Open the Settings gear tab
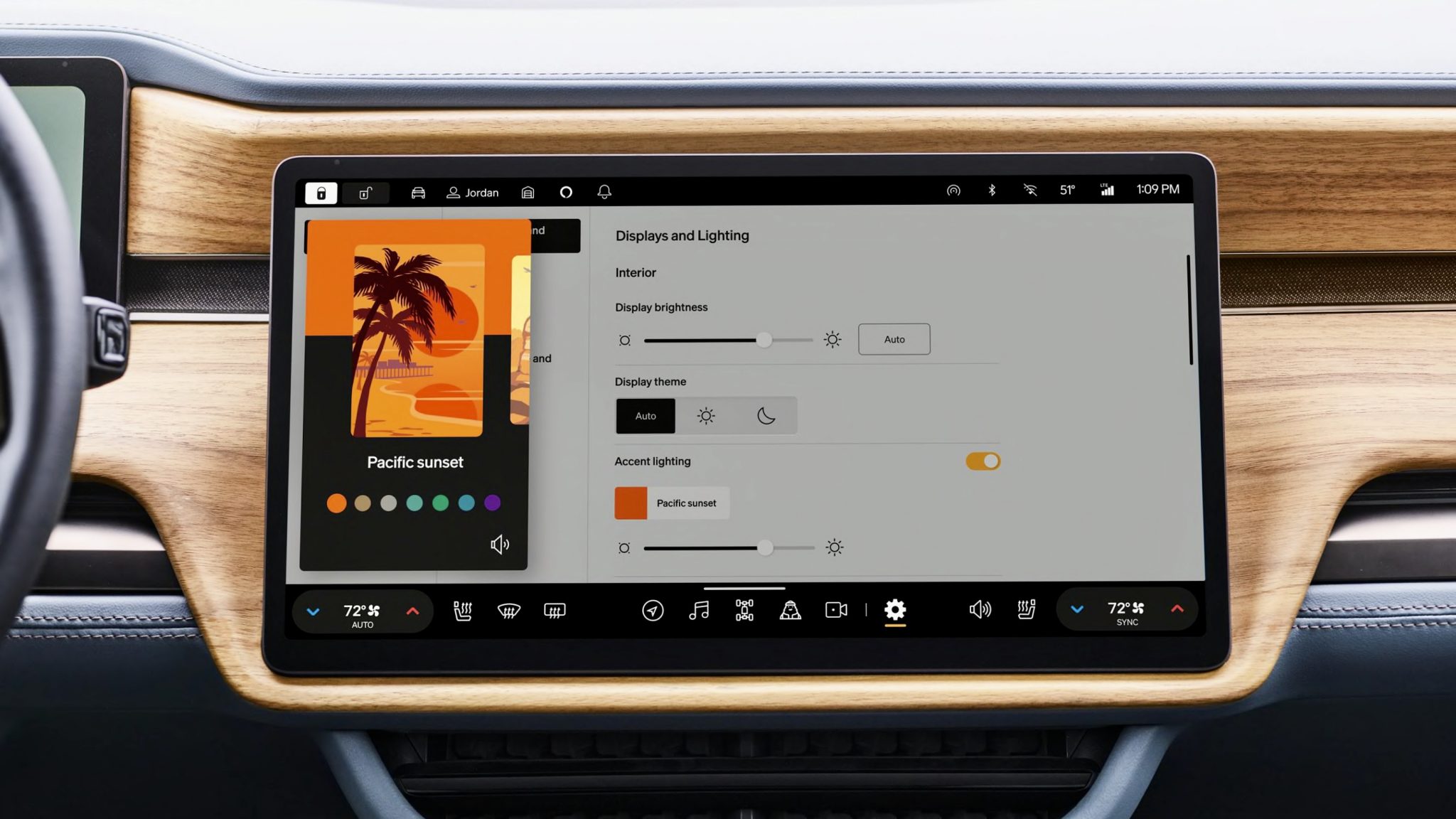This screenshot has height=819, width=1456. click(895, 610)
